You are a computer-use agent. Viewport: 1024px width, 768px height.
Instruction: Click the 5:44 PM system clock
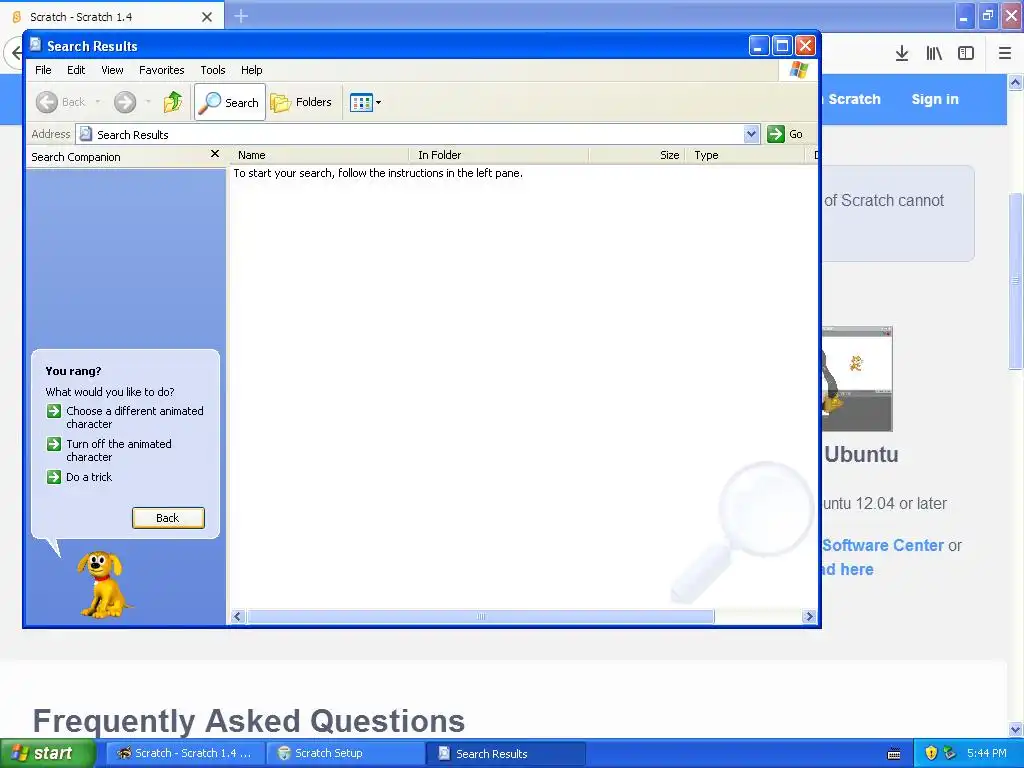tap(987, 753)
